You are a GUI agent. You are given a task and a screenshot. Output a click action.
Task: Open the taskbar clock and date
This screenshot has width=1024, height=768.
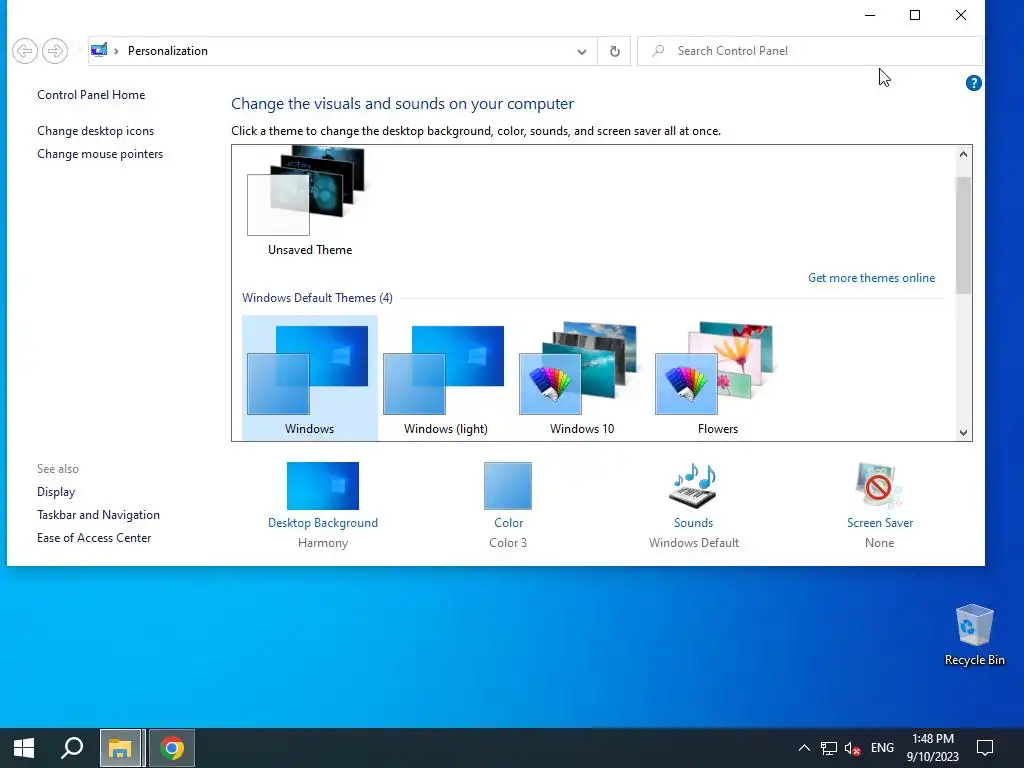933,748
